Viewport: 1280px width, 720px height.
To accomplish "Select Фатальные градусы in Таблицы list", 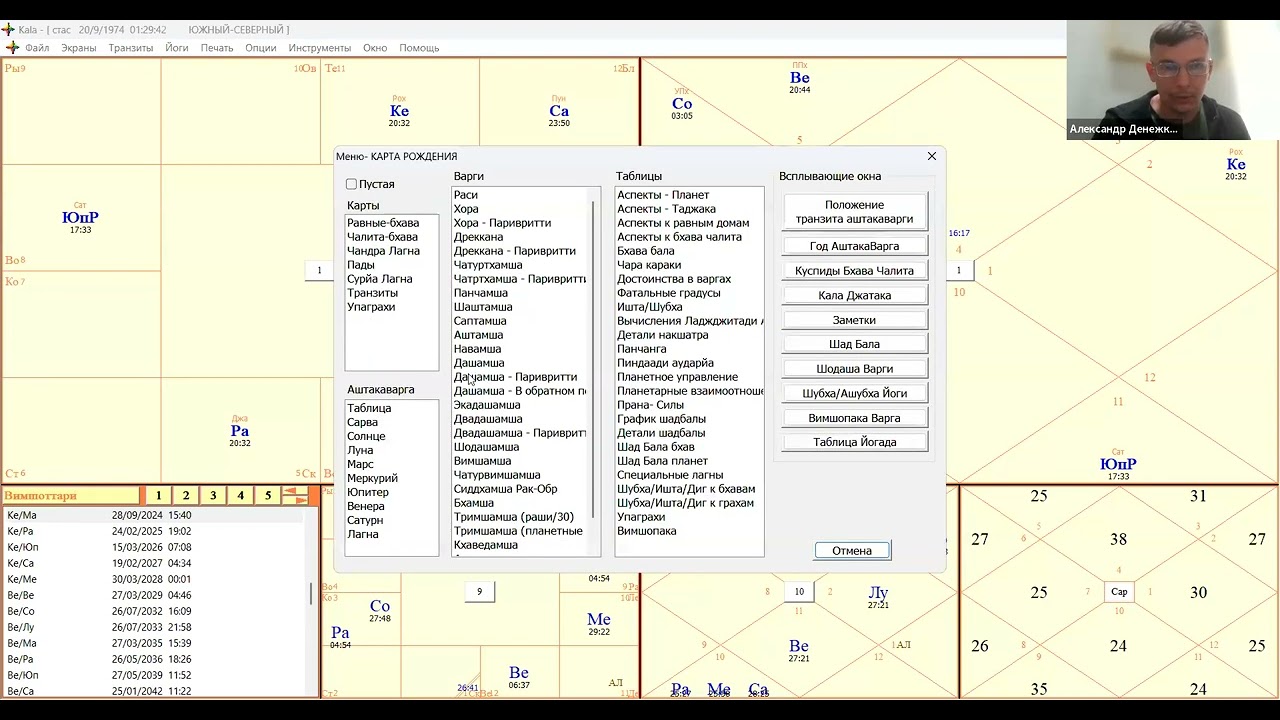I will (x=668, y=293).
